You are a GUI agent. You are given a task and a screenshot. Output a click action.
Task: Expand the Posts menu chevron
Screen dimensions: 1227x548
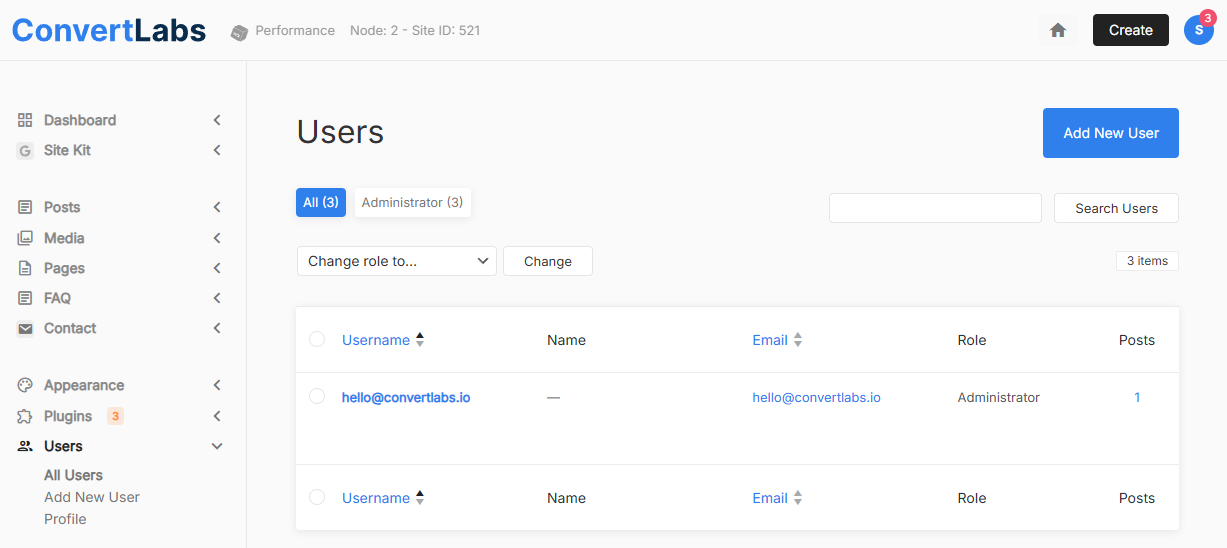(217, 207)
